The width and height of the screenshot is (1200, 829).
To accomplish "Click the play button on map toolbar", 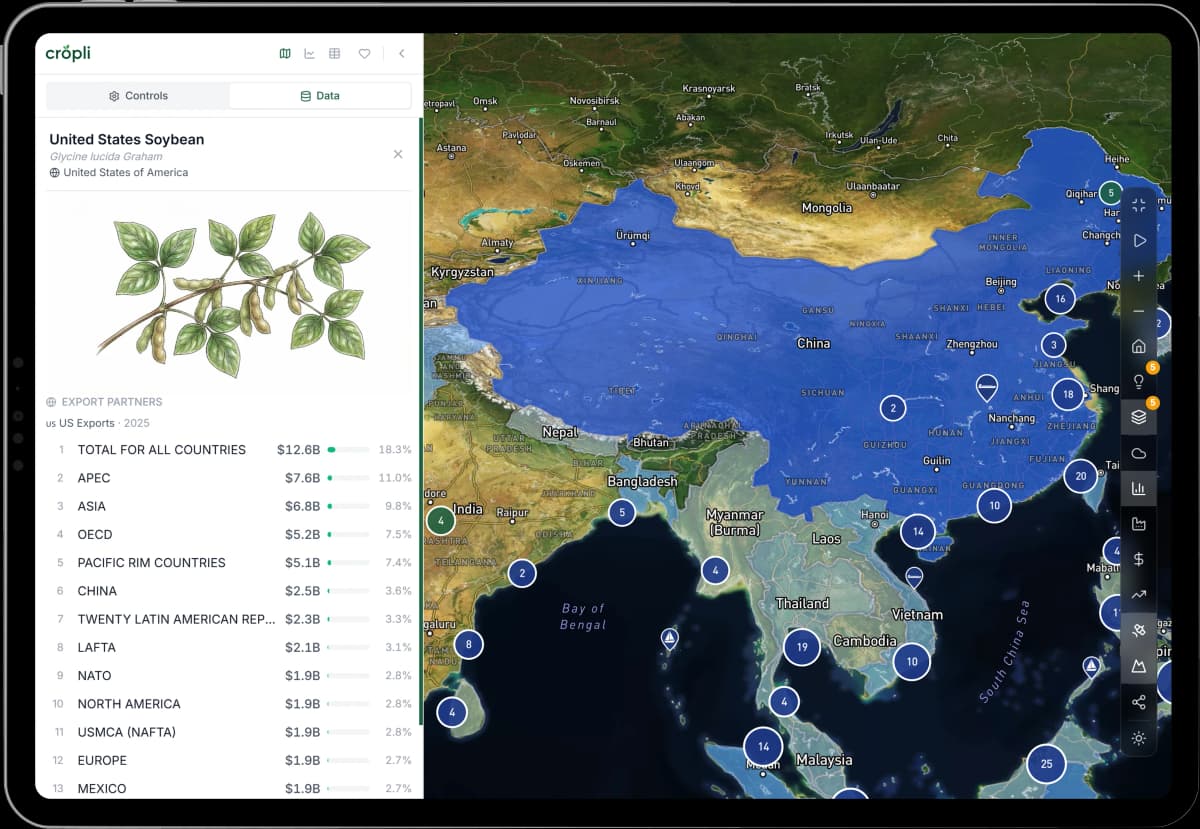I will [x=1139, y=240].
